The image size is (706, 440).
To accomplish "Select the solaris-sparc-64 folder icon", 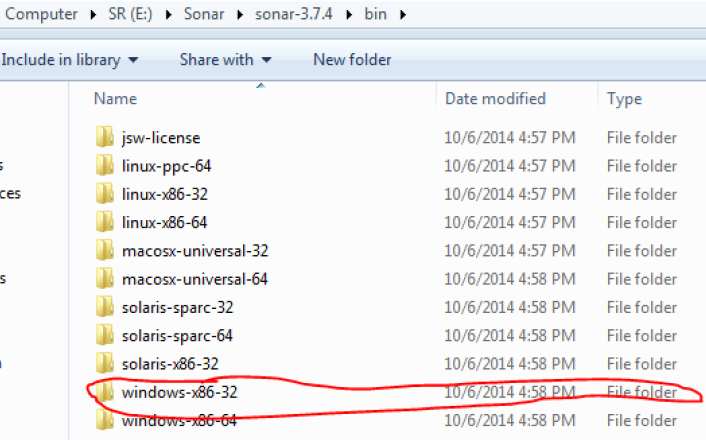I will coord(104,335).
